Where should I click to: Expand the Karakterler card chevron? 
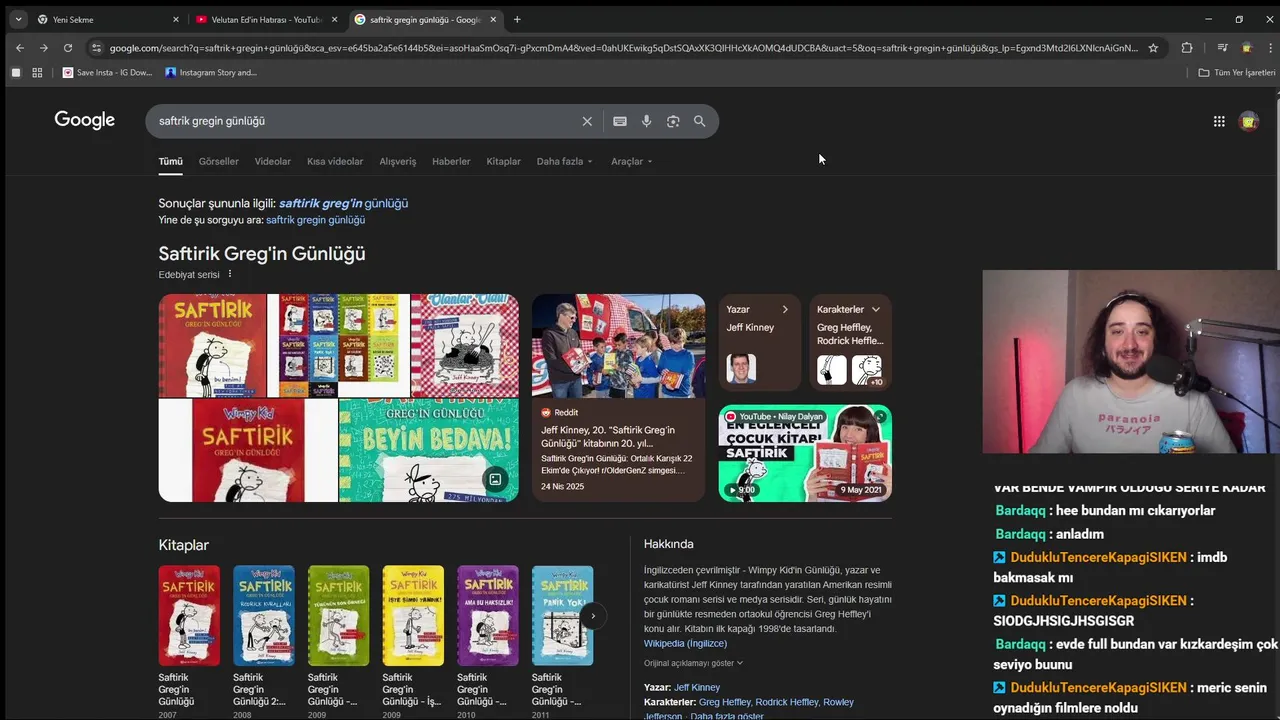tap(876, 309)
